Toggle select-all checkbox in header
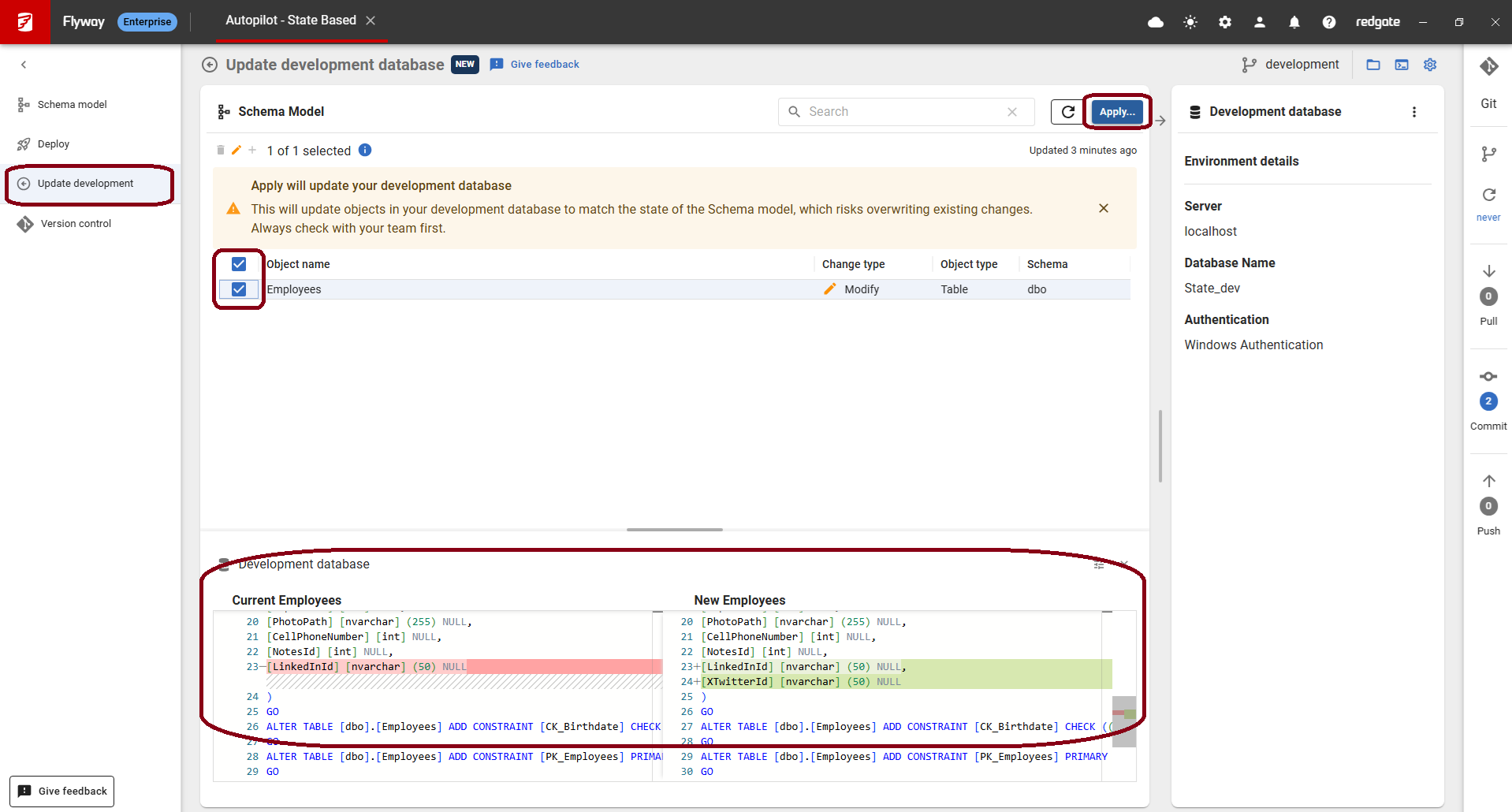Screen dimensions: 1512x812 [239, 264]
